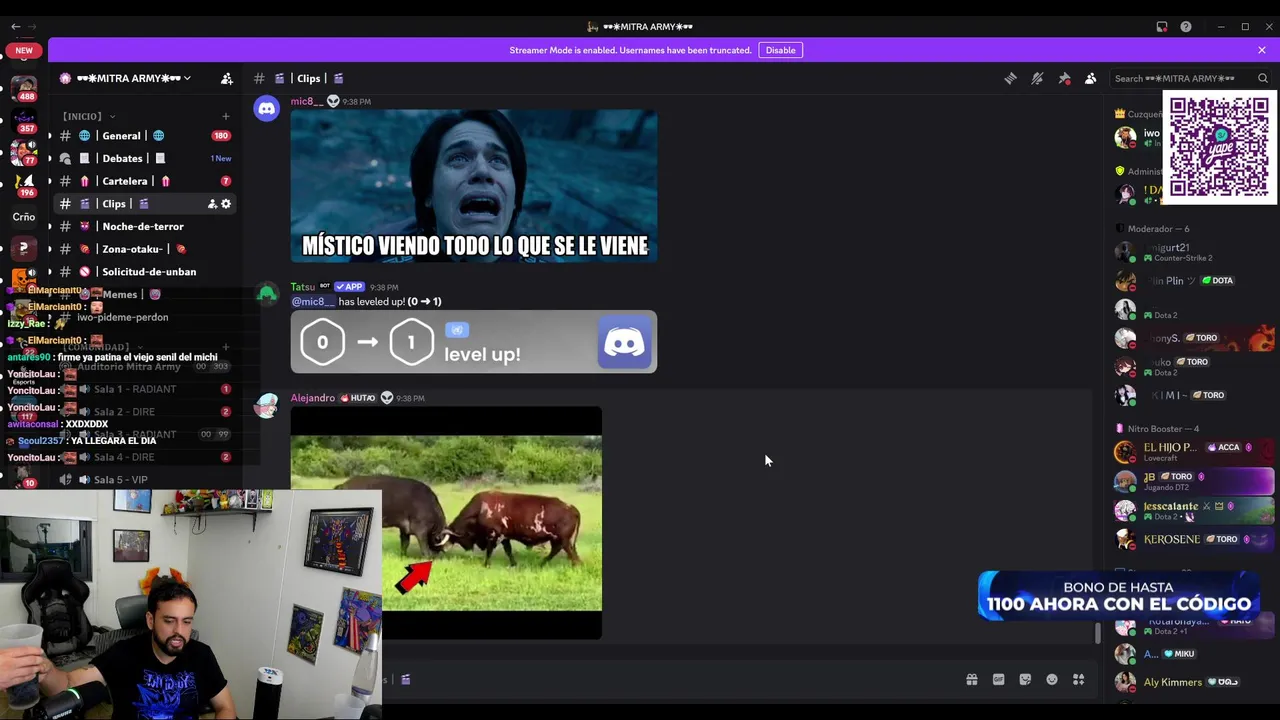This screenshot has width=1280, height=720.
Task: Open the gift icon in message bar
Action: click(971, 680)
